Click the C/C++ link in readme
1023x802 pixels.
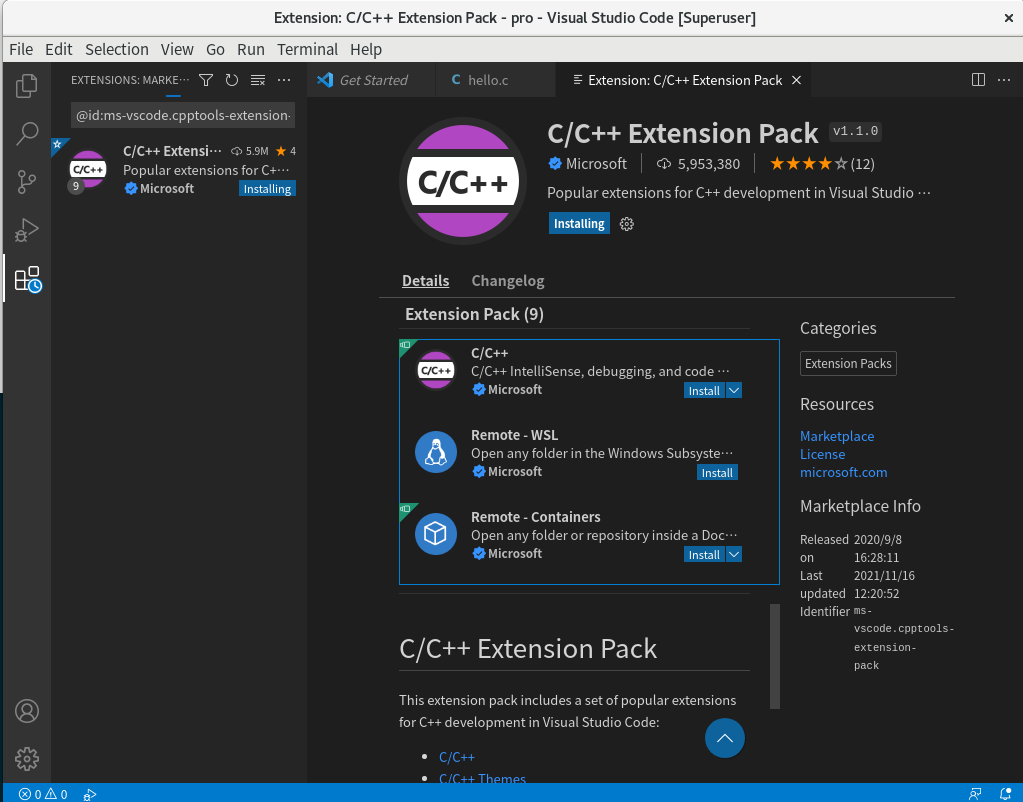point(457,757)
